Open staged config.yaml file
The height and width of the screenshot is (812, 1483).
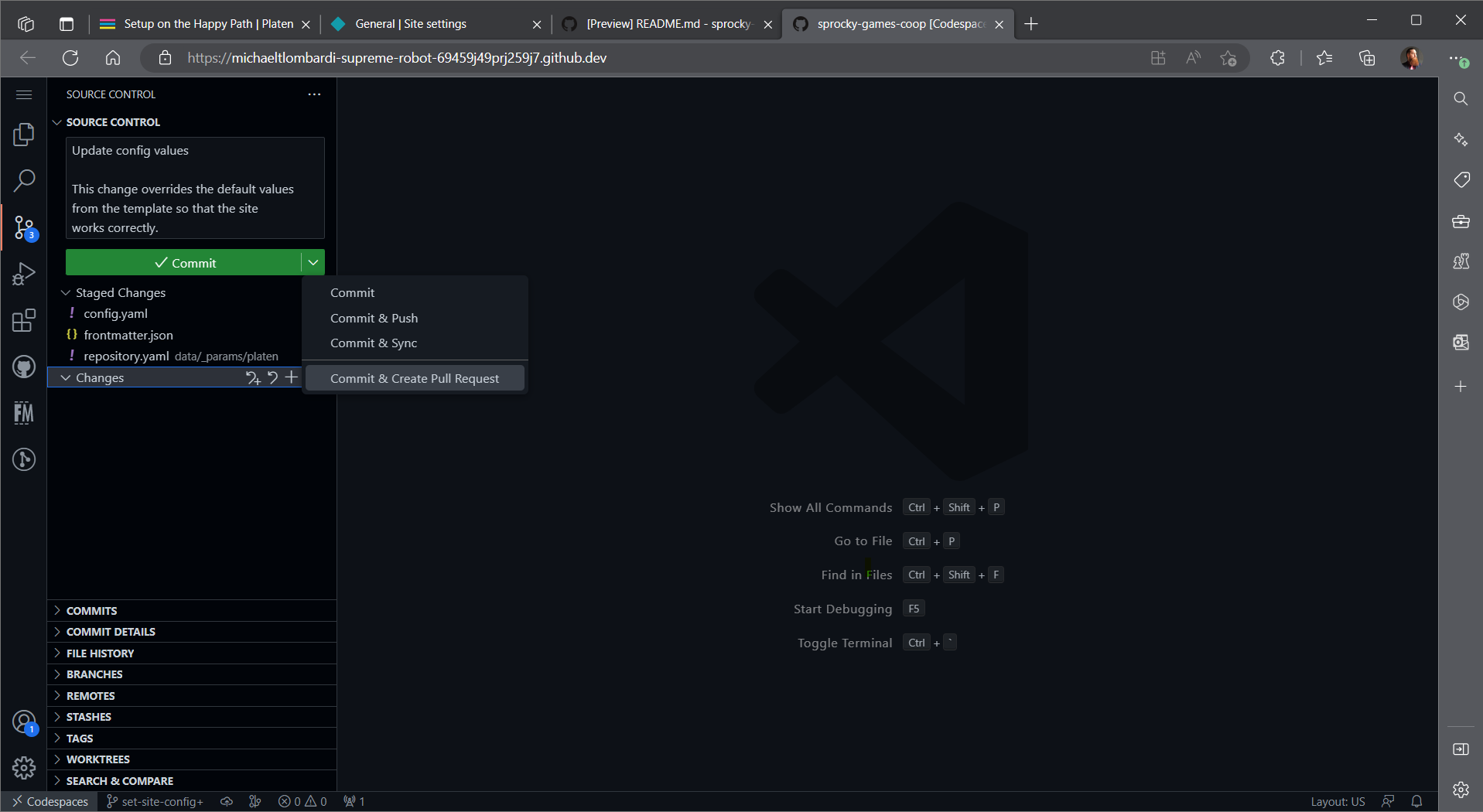tap(115, 313)
